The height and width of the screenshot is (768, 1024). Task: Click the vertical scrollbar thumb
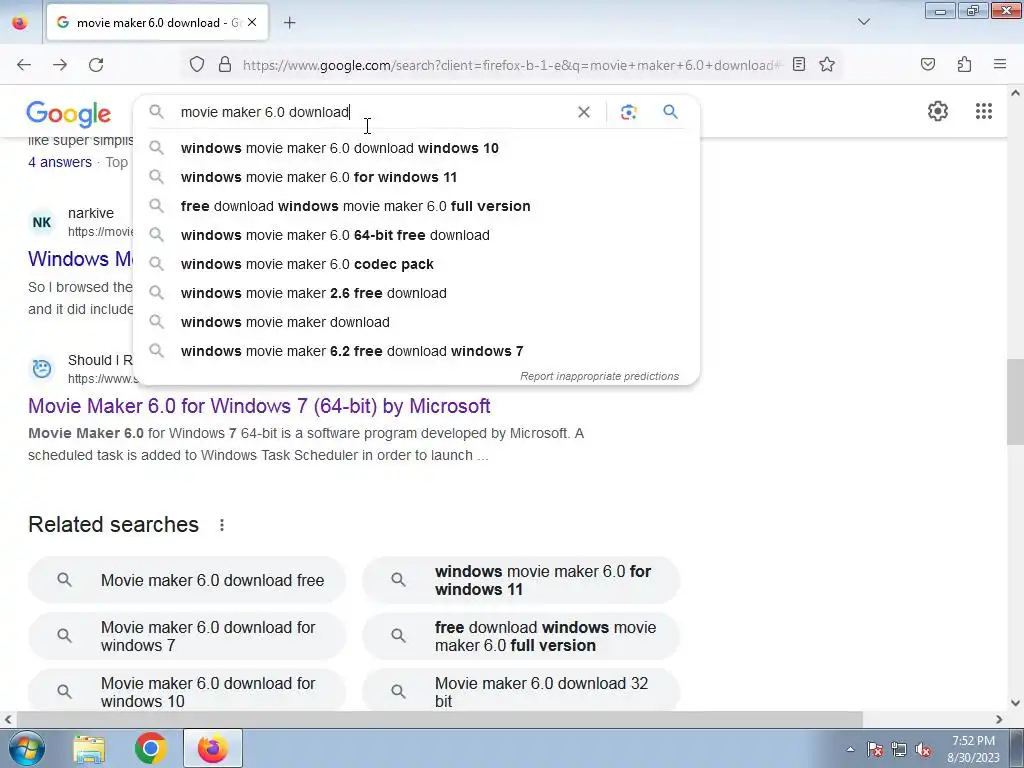coord(1016,402)
